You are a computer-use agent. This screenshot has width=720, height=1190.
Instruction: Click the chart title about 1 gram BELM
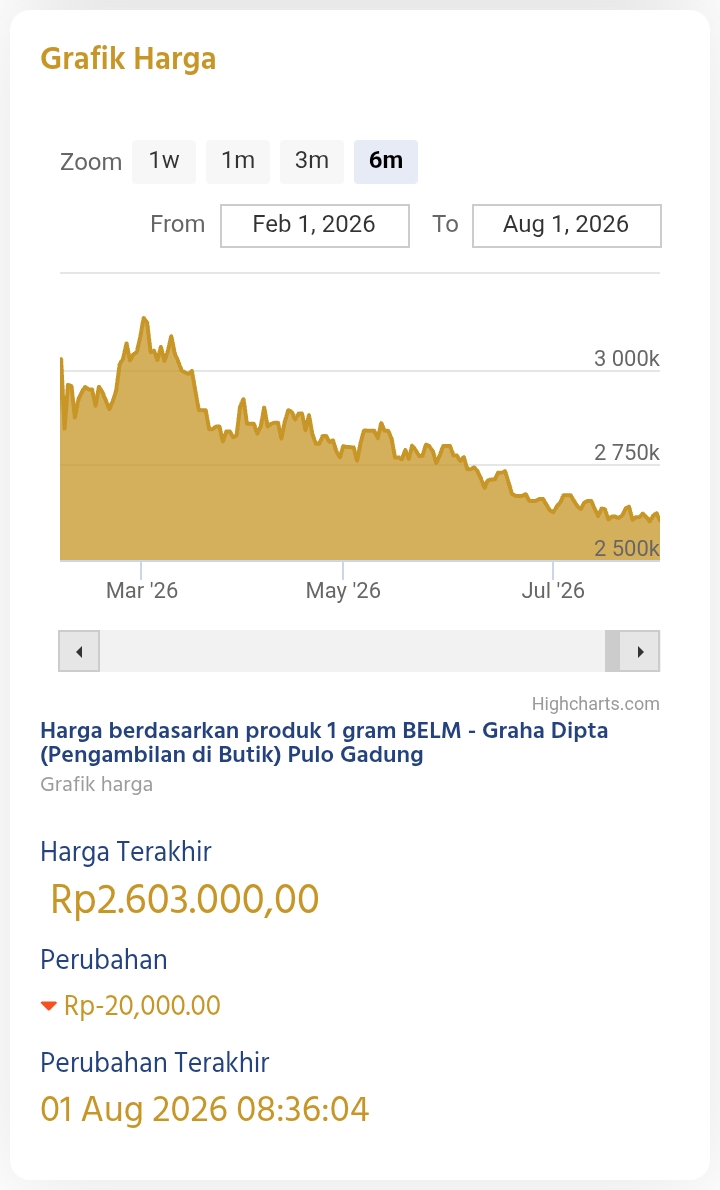pos(324,742)
